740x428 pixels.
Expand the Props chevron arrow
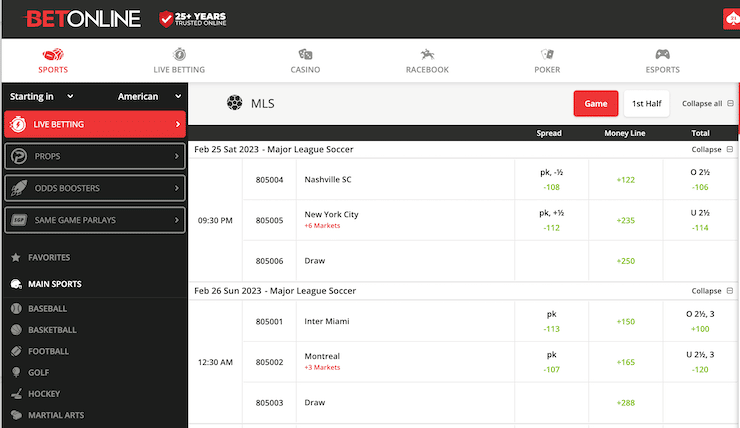coord(177,156)
